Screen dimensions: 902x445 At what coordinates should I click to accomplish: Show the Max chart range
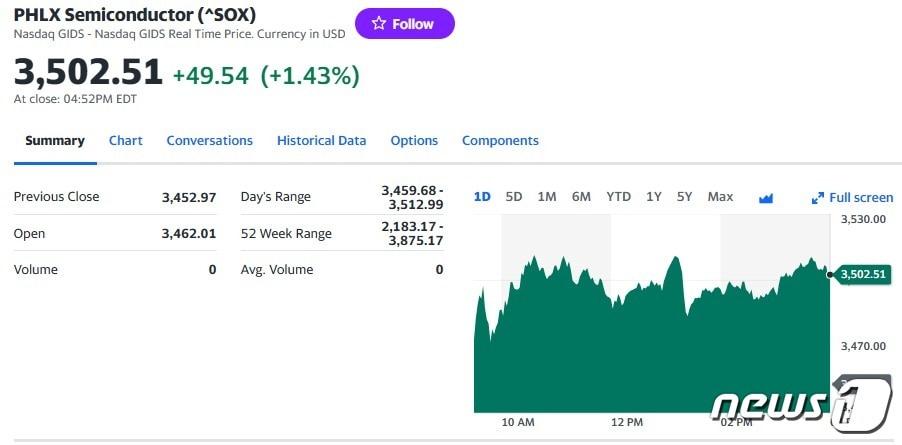[720, 197]
